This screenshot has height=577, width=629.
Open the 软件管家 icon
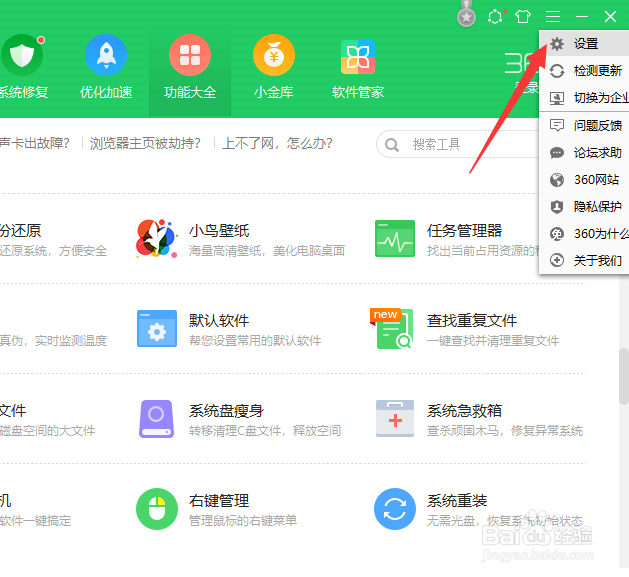[358, 57]
